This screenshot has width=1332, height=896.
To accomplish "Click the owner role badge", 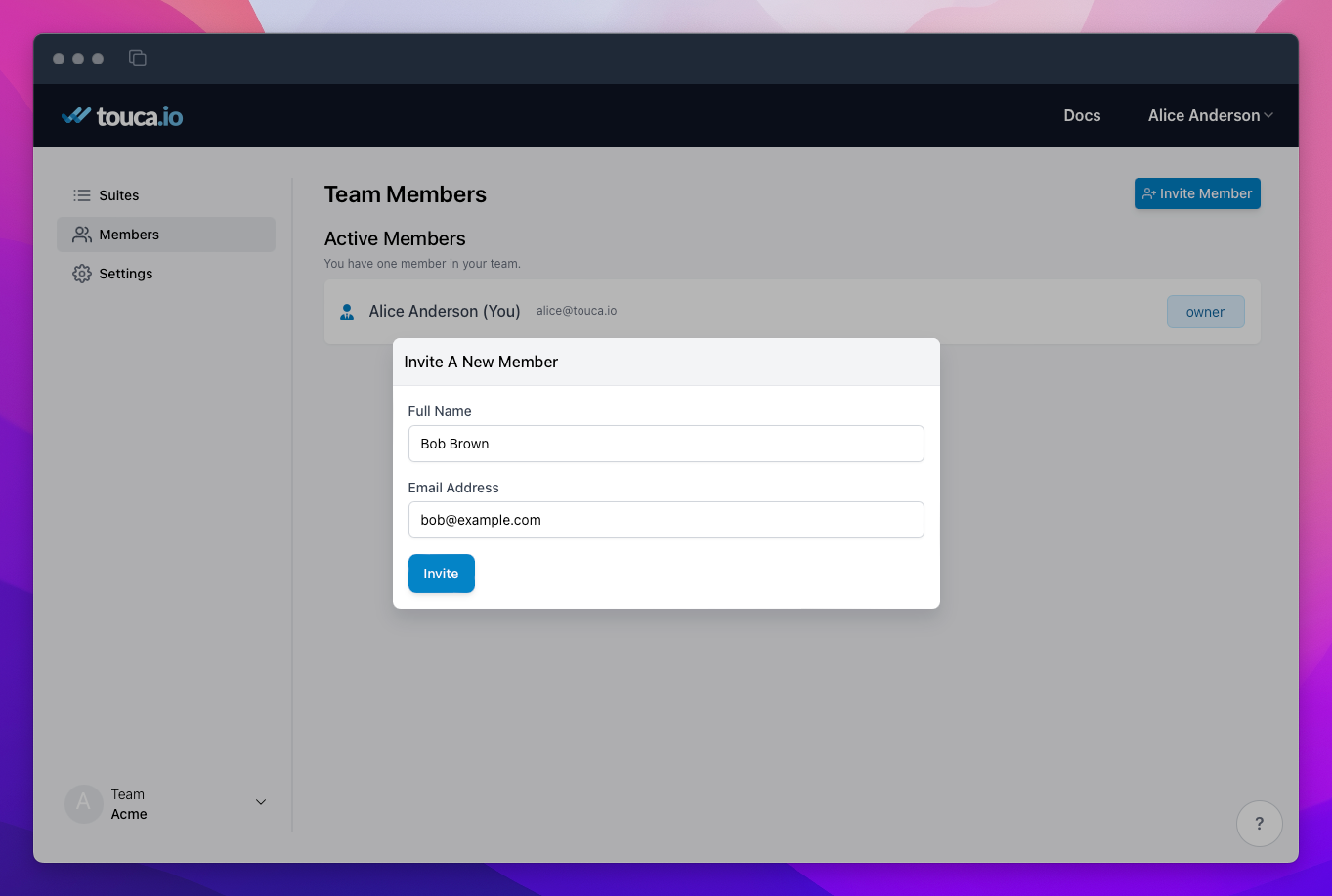I will pyautogui.click(x=1205, y=312).
